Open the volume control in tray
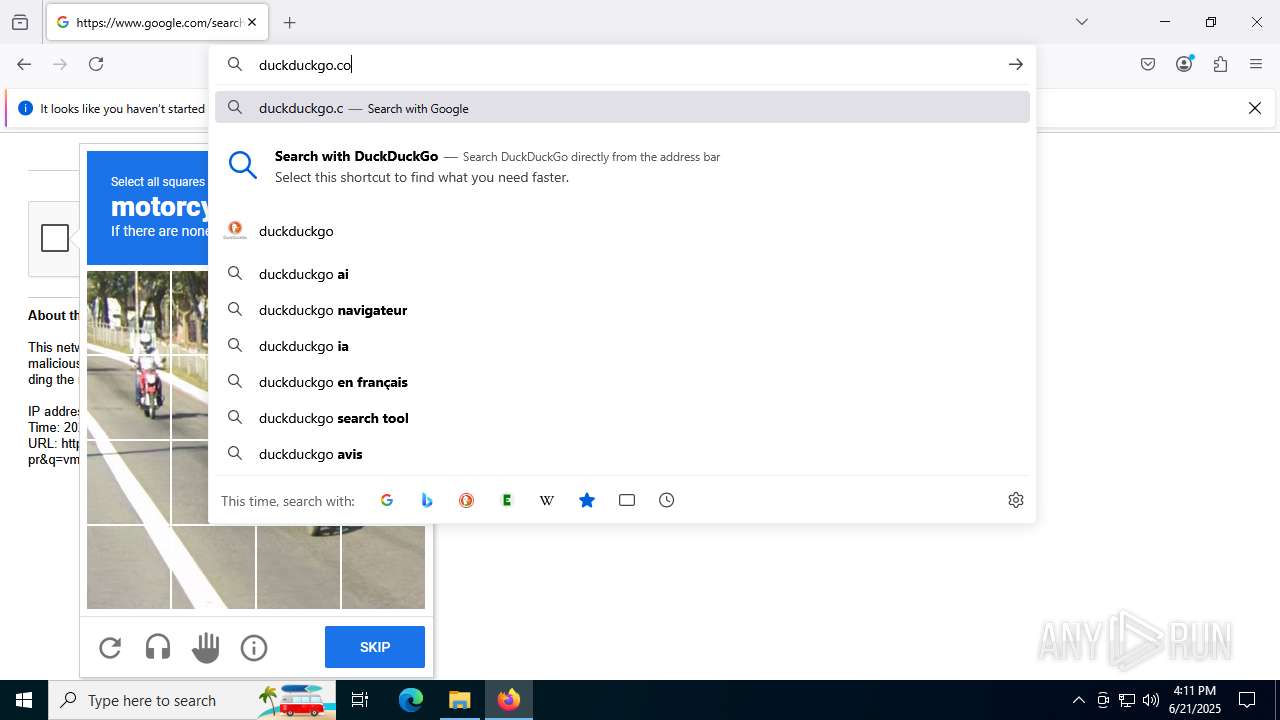This screenshot has width=1280, height=720. point(1151,700)
